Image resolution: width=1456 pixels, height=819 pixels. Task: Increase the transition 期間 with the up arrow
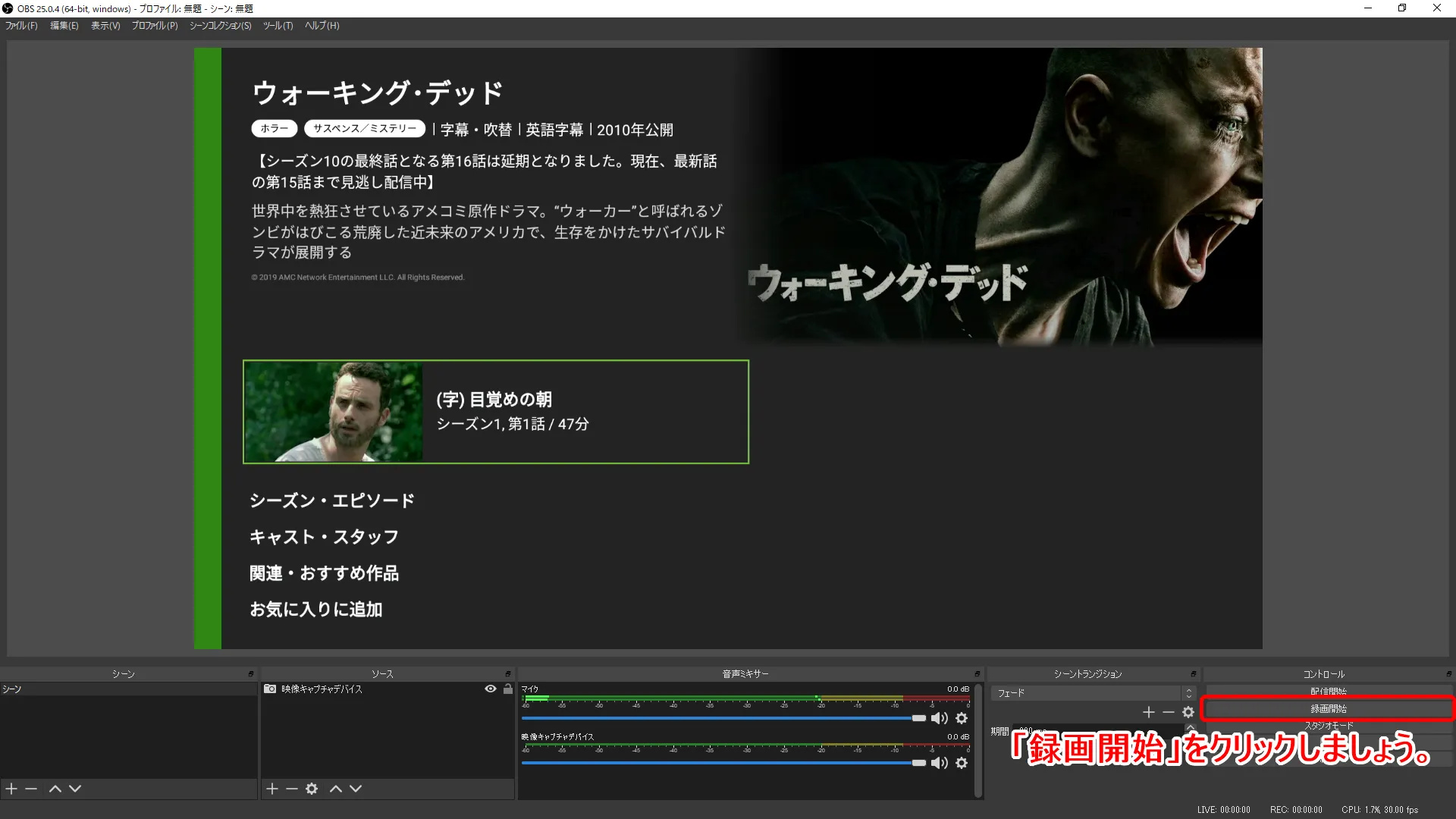[x=1190, y=727]
